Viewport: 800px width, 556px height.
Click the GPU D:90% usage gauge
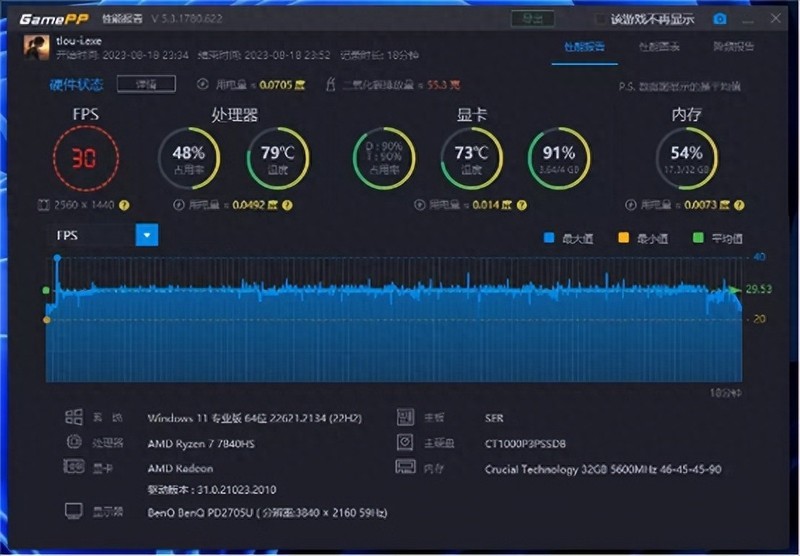point(384,158)
